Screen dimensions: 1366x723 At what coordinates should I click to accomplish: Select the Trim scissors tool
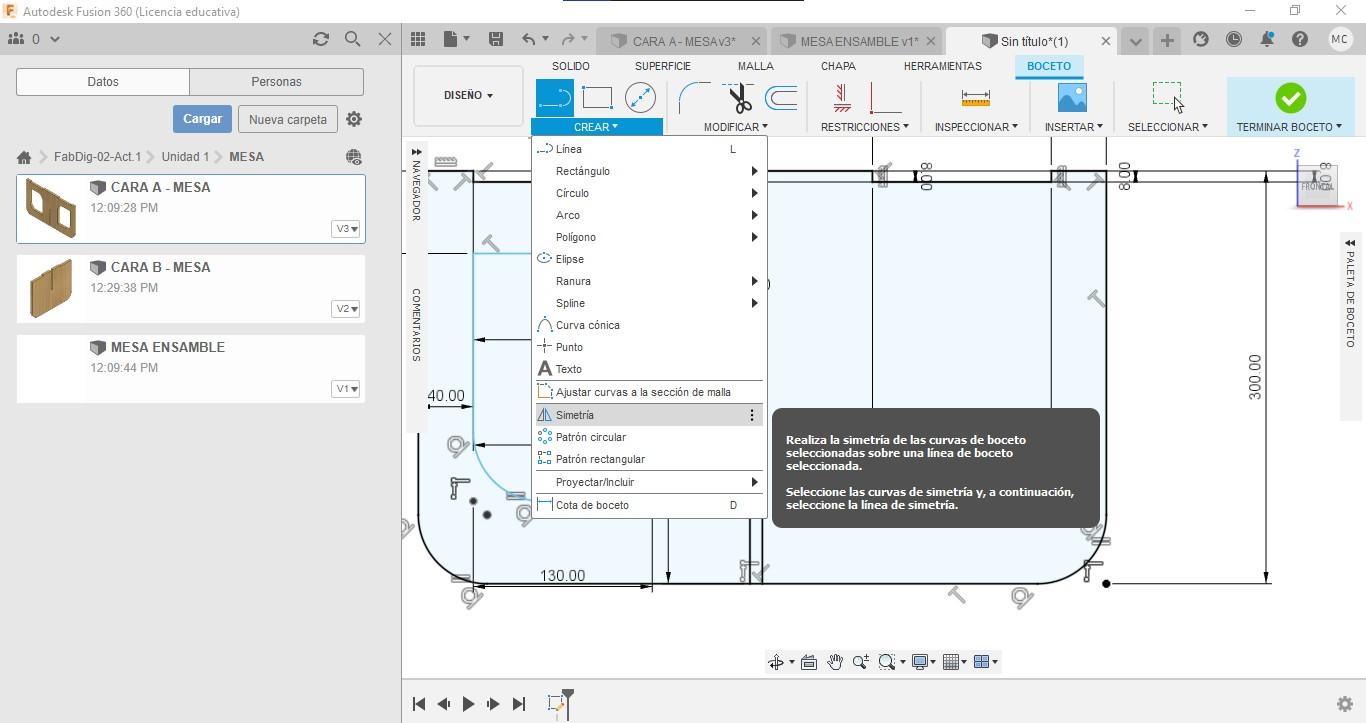(x=739, y=98)
